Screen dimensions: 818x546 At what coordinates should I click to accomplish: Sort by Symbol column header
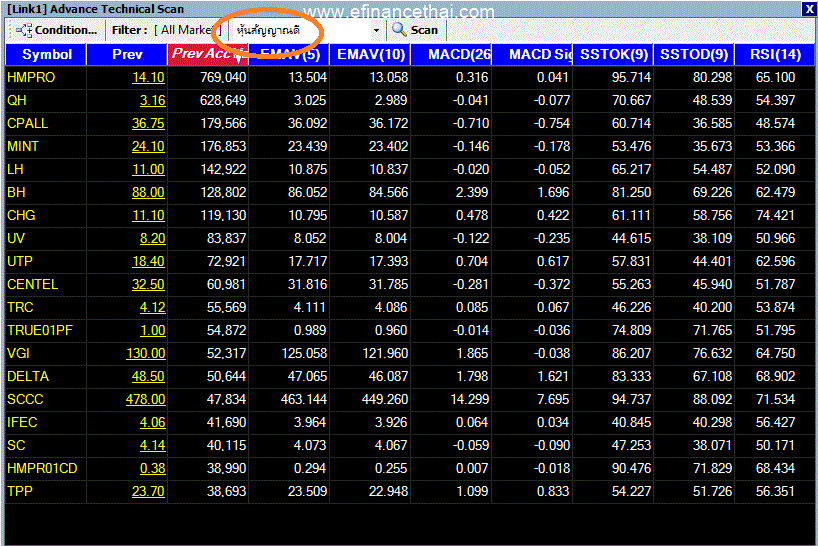pyautogui.click(x=46, y=54)
